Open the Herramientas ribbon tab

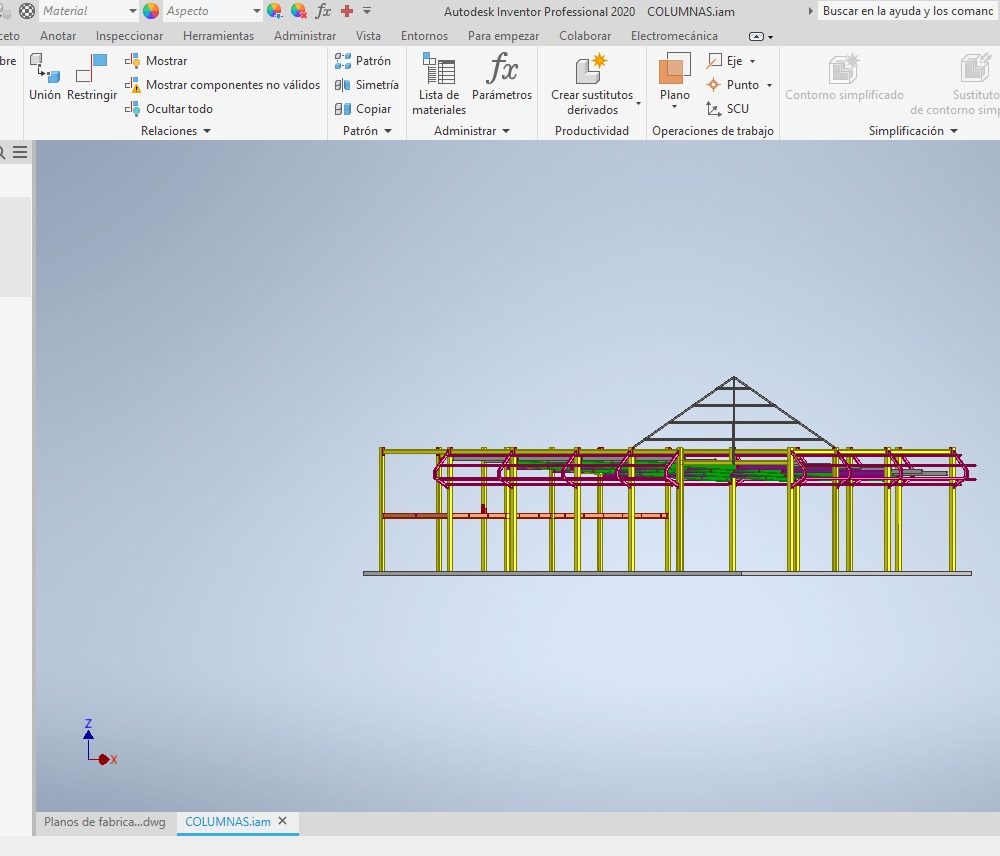coord(218,36)
